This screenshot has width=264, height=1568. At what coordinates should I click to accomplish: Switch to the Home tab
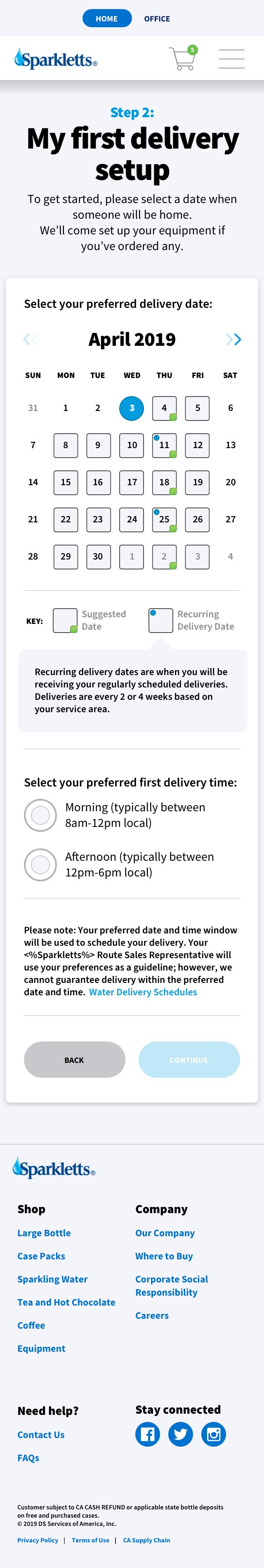click(x=107, y=19)
